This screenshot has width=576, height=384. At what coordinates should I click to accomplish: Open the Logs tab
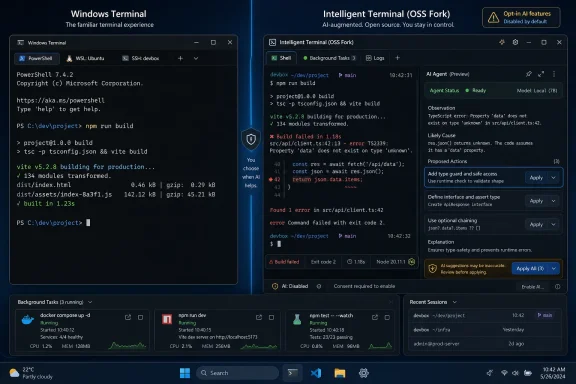[375, 58]
